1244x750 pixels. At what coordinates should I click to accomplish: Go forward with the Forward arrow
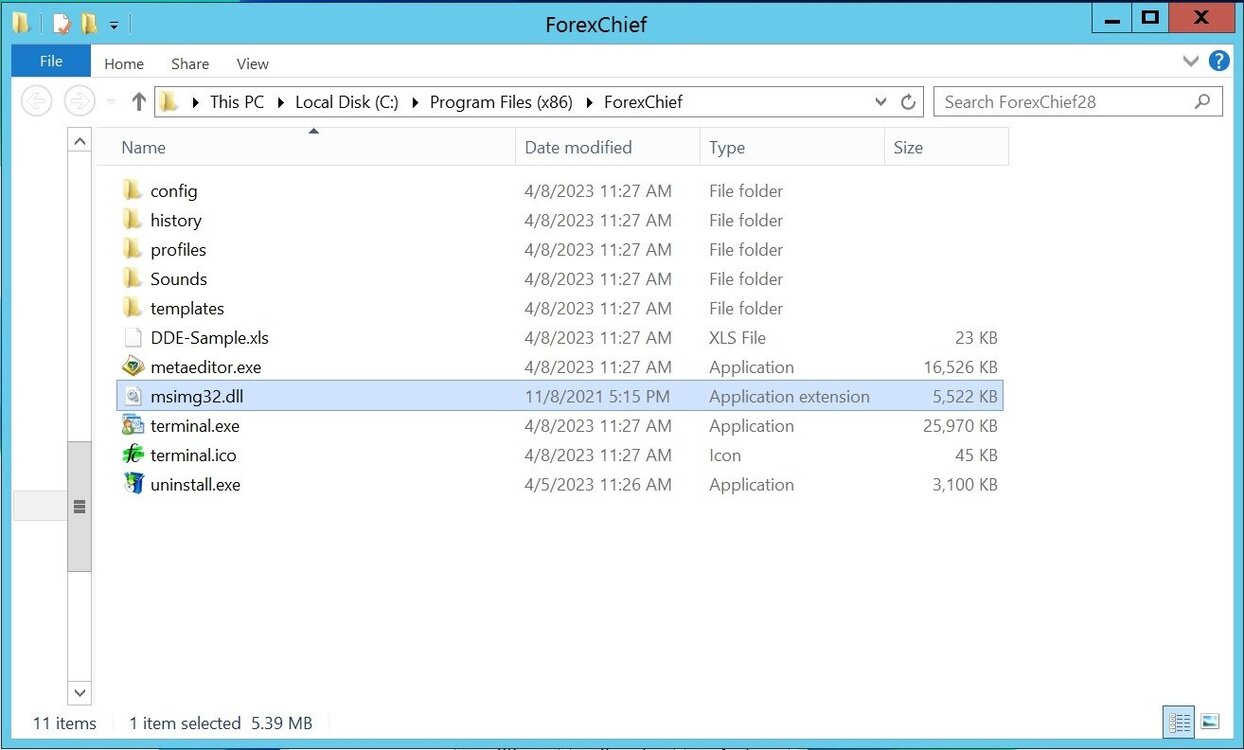(79, 101)
